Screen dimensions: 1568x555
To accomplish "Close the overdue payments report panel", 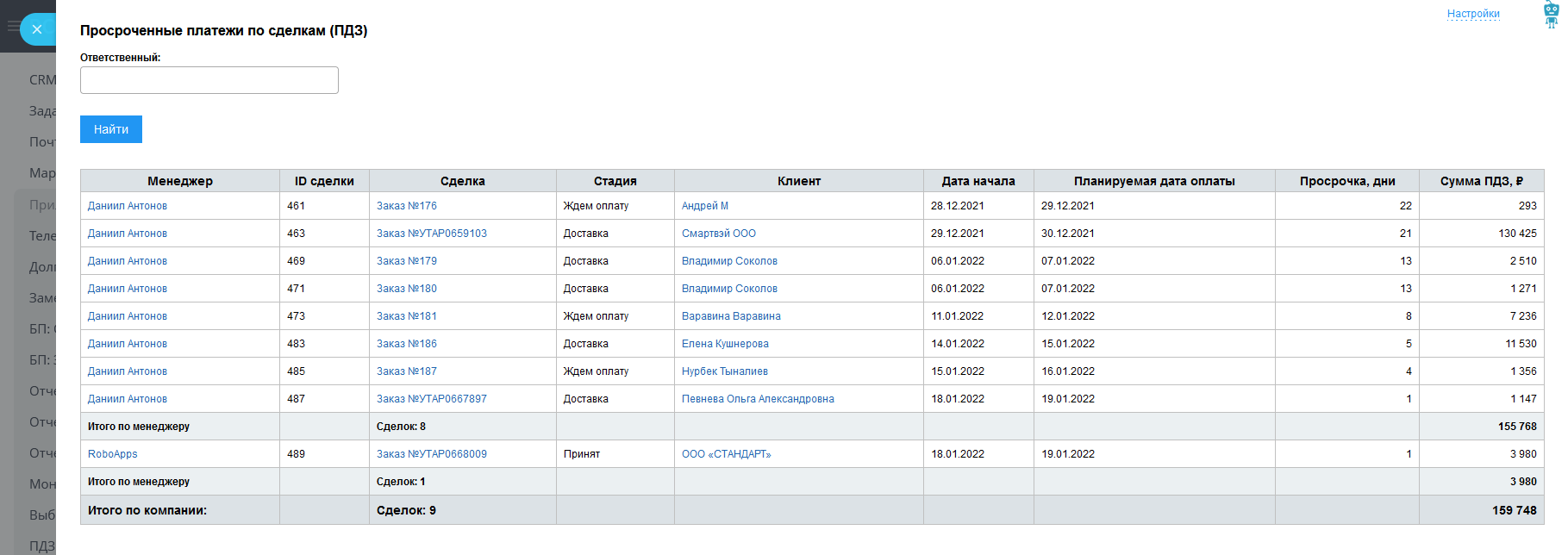I will coord(36,29).
